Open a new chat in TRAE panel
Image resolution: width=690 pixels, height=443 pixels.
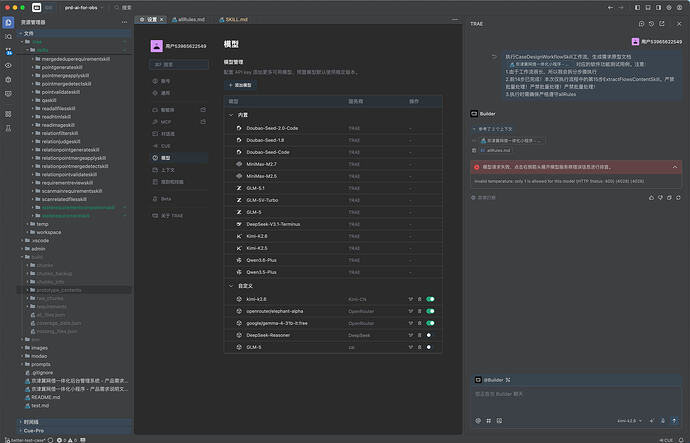641,24
